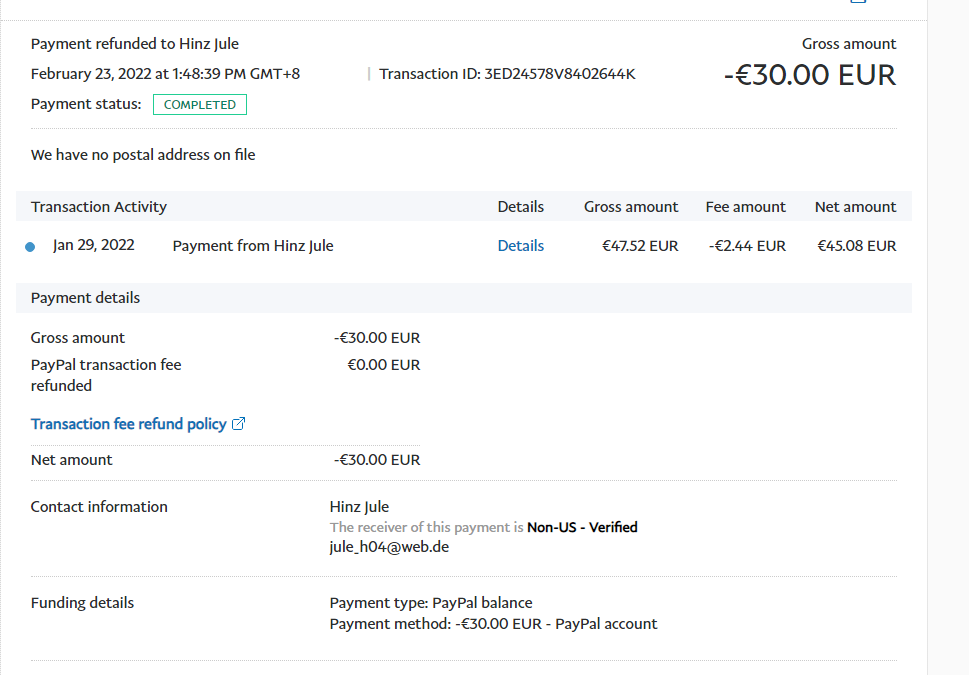Click the blue dot beside Jan 29, 2022

[x=30, y=247]
